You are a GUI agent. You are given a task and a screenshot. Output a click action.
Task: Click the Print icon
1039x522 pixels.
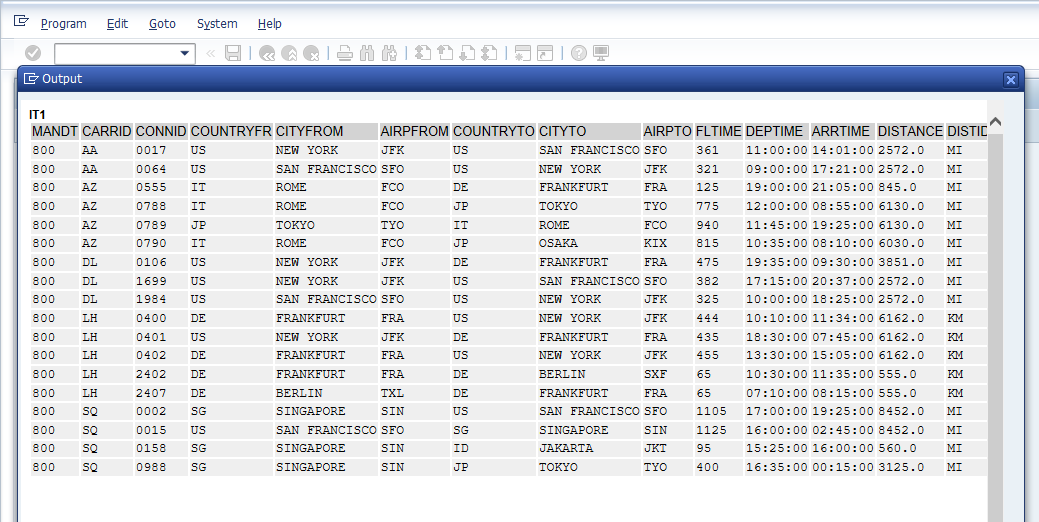pos(345,53)
